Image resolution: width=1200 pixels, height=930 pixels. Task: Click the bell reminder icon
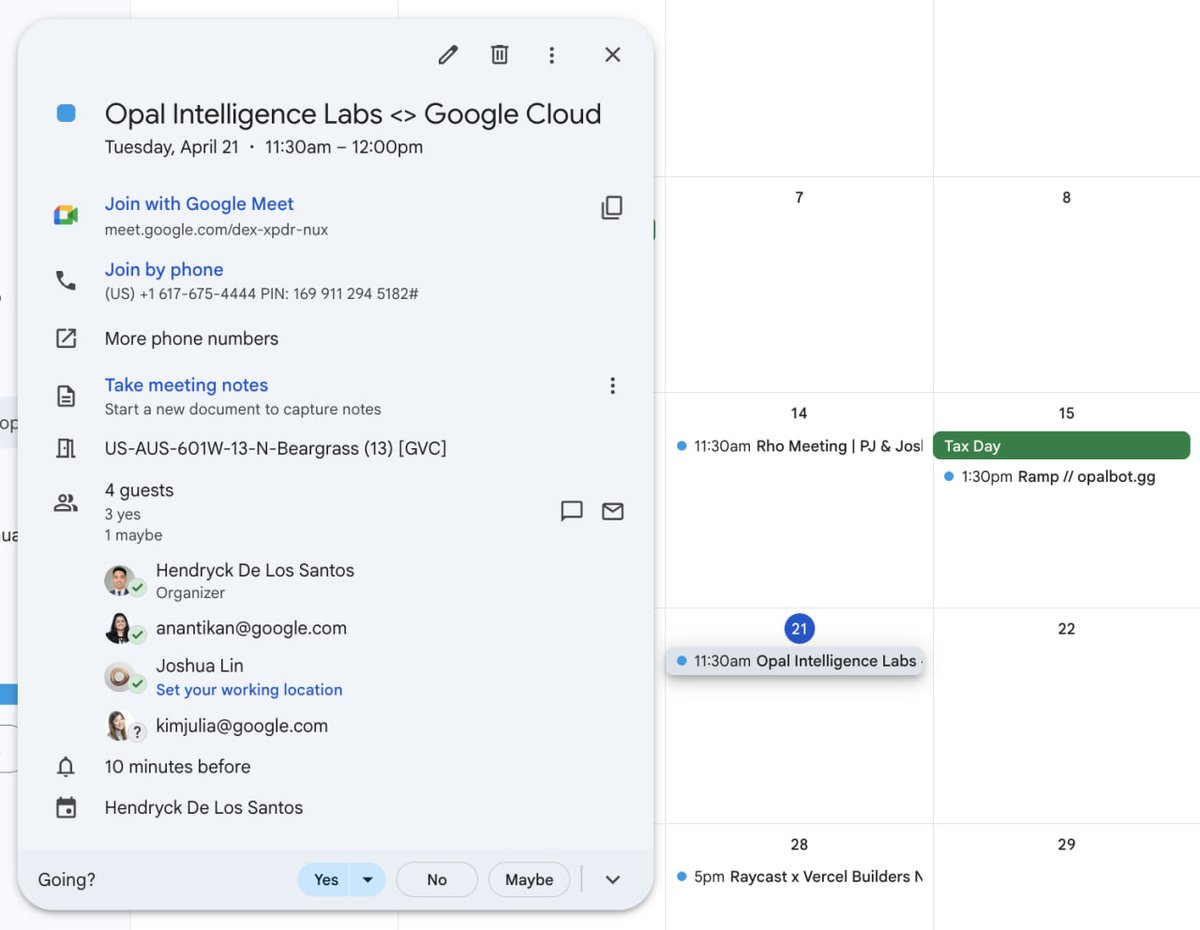66,767
